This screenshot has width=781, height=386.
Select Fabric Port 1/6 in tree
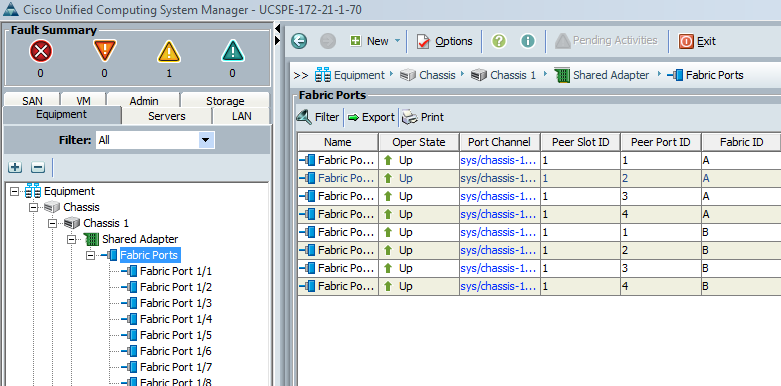[x=176, y=351]
